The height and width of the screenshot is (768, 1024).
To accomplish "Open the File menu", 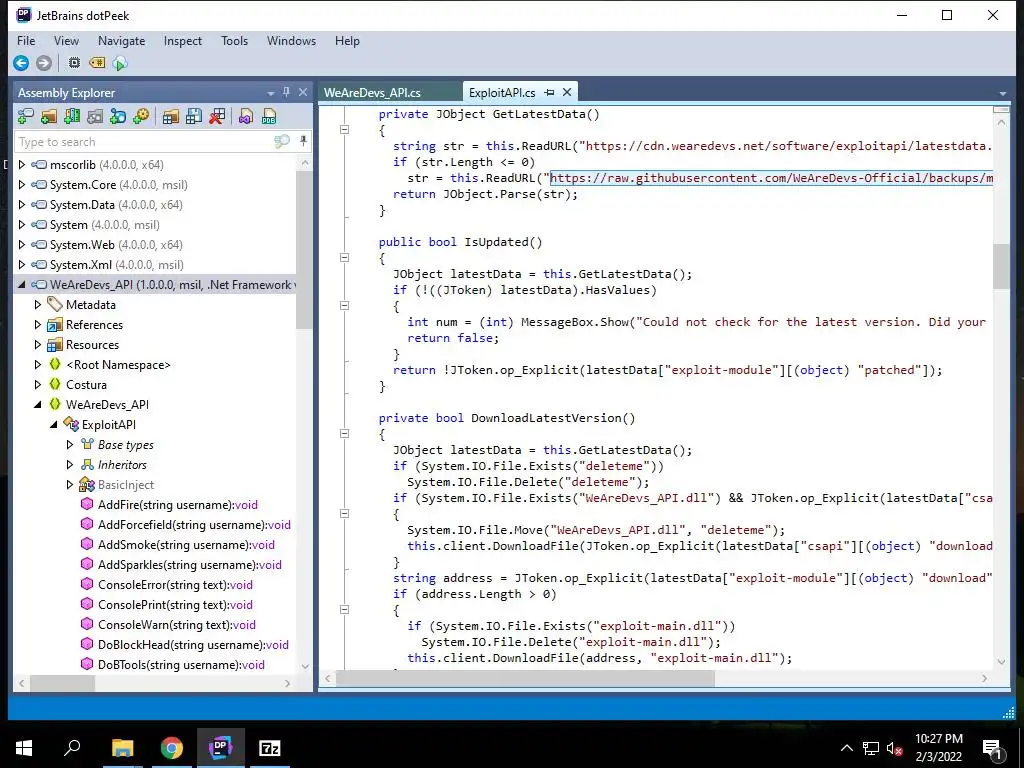I will (x=26, y=40).
